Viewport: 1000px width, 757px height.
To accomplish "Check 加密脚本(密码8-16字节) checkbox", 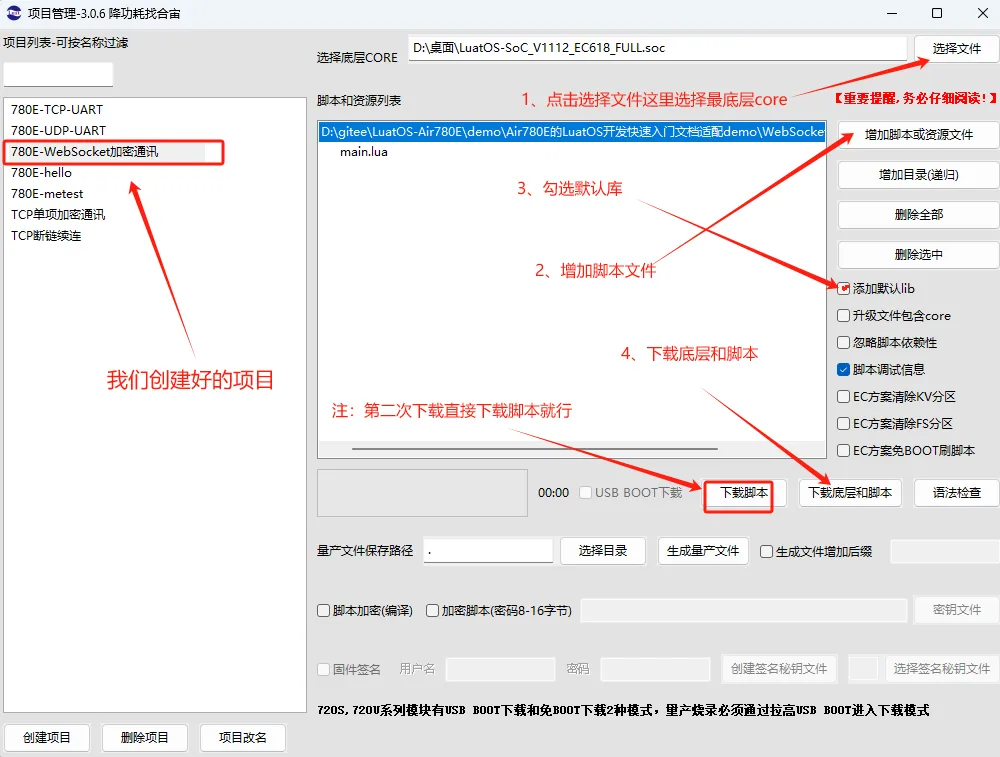I will coord(432,611).
